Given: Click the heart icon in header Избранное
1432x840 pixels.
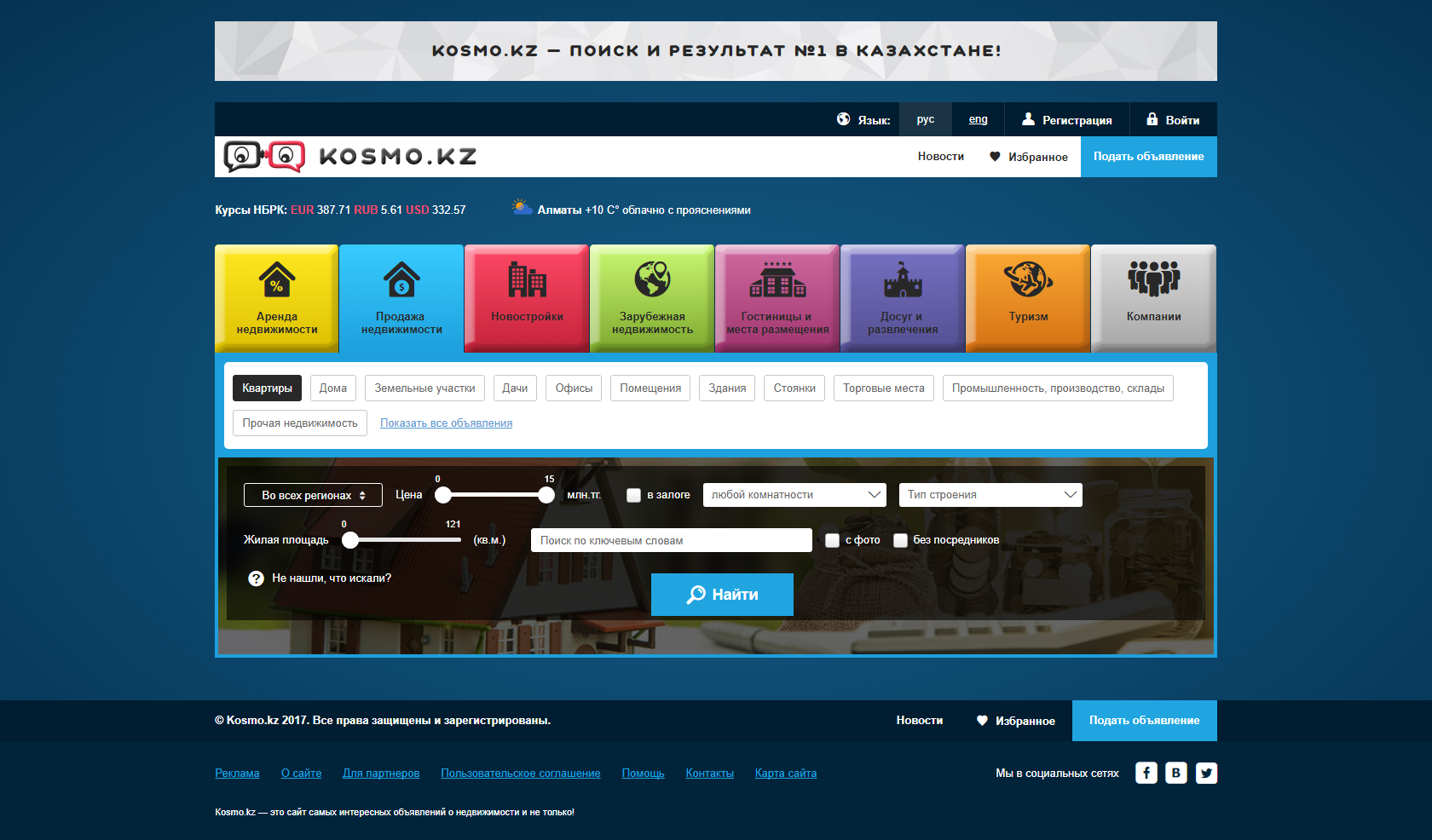Looking at the screenshot, I should [995, 157].
